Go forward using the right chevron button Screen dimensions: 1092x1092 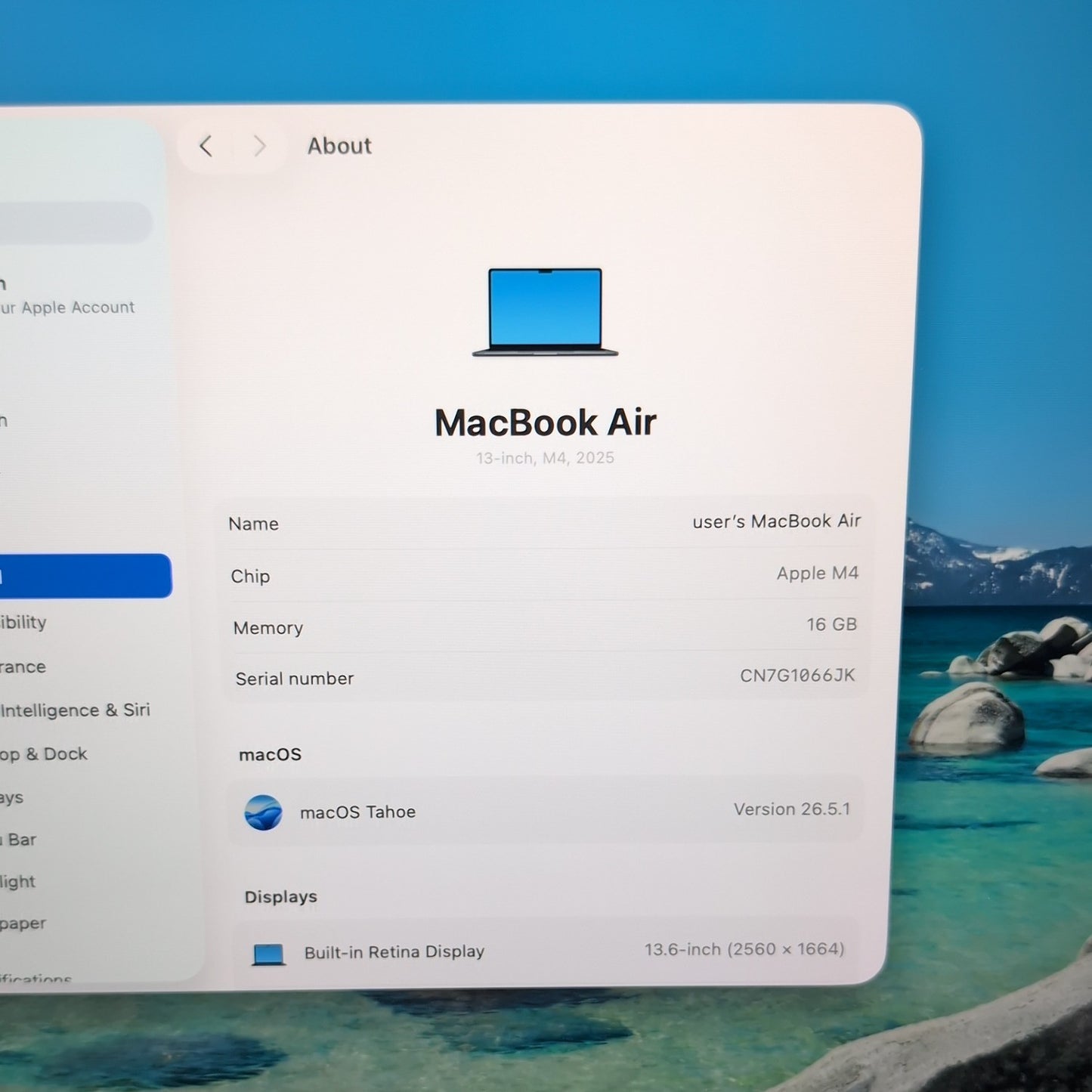259,146
